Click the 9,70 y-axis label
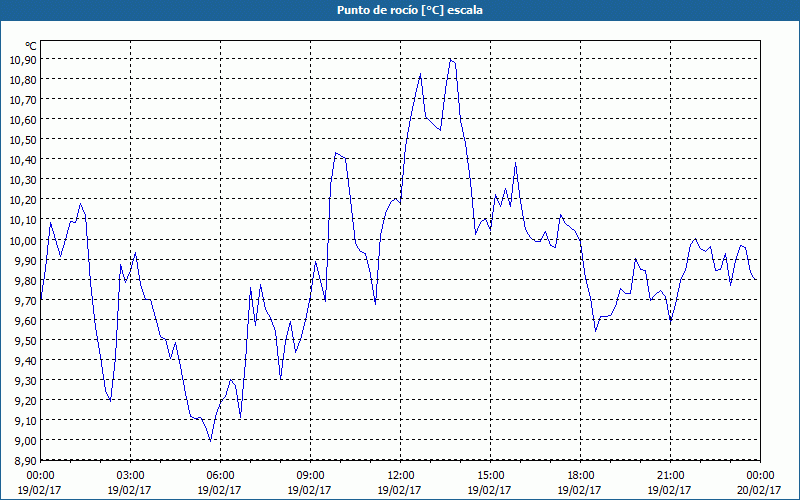This screenshot has height=500, width=800. [26, 300]
